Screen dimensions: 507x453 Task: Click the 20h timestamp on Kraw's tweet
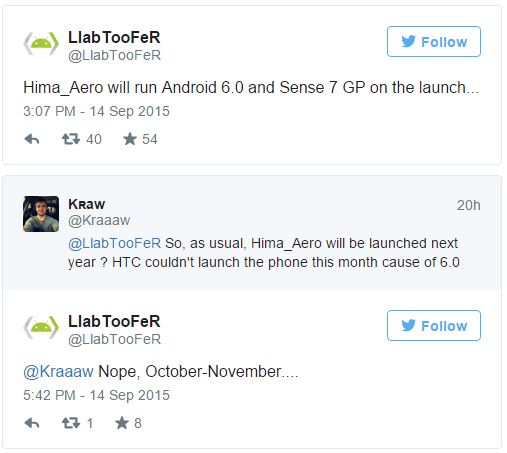coord(469,205)
